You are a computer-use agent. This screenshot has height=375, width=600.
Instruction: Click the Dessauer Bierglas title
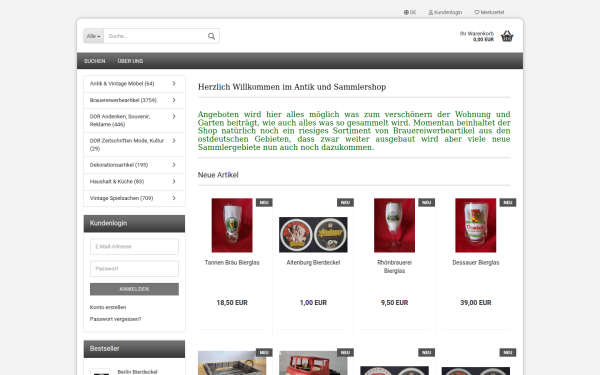(476, 262)
